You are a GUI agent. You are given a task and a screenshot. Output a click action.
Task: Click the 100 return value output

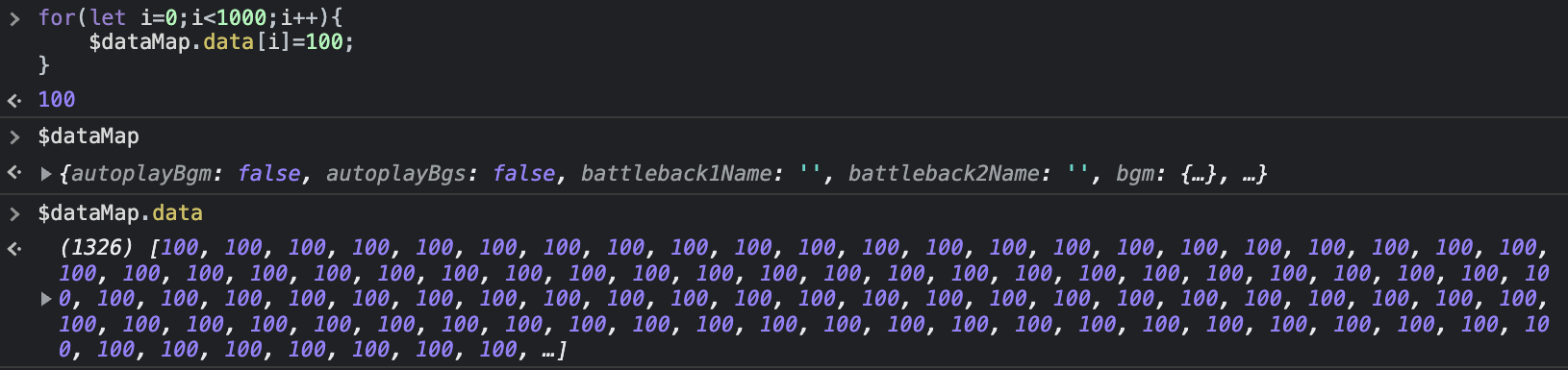[57, 99]
